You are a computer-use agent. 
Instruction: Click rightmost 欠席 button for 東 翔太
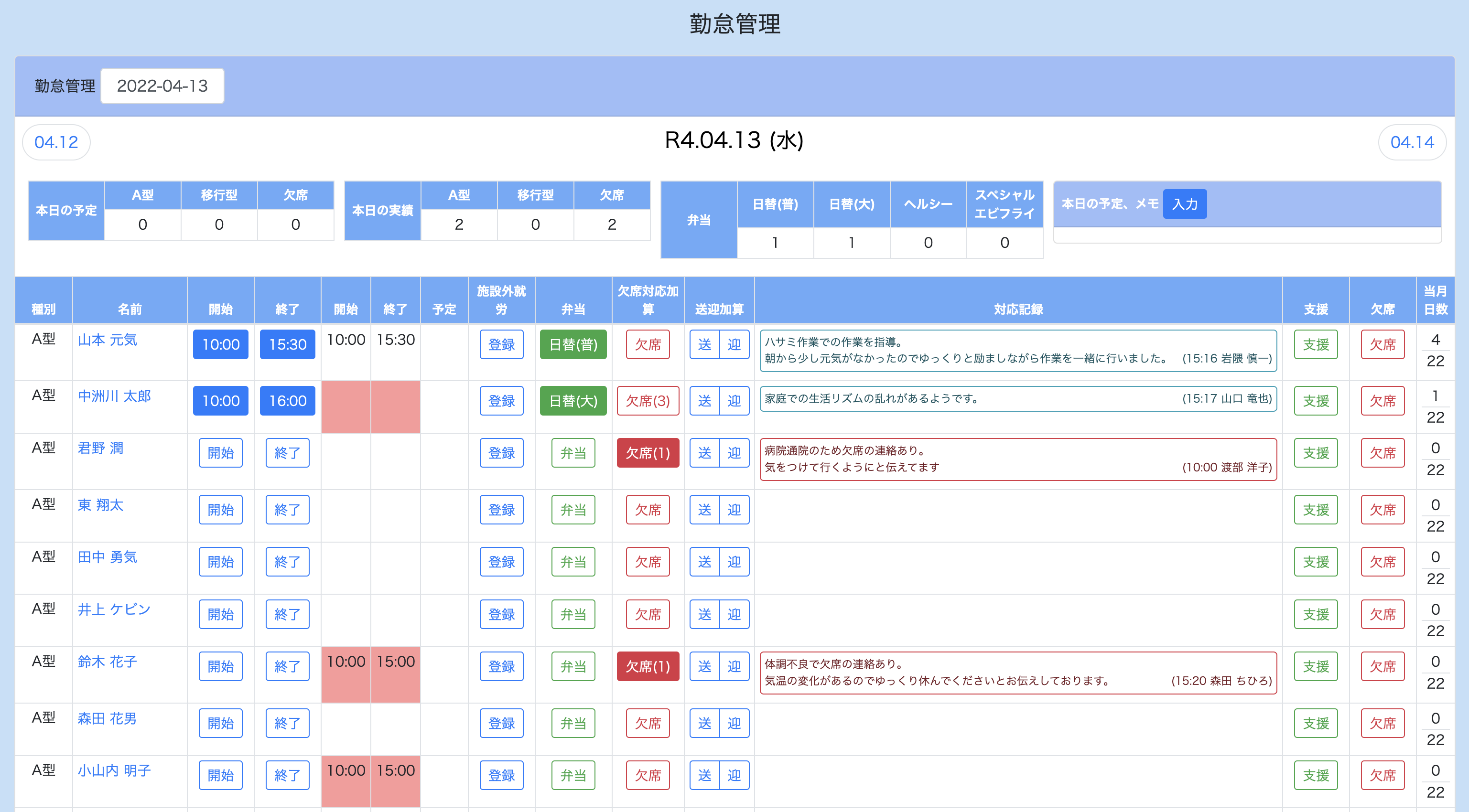click(1383, 510)
